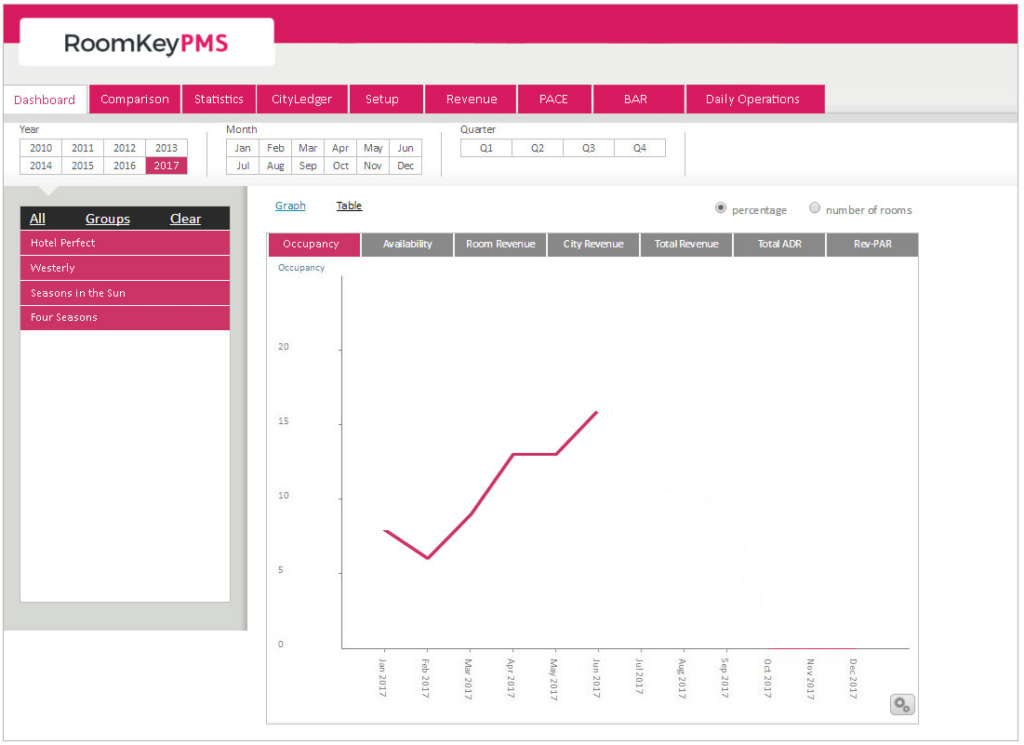This screenshot has width=1024, height=745.
Task: Show the Occupancy chart tab
Action: tap(314, 244)
